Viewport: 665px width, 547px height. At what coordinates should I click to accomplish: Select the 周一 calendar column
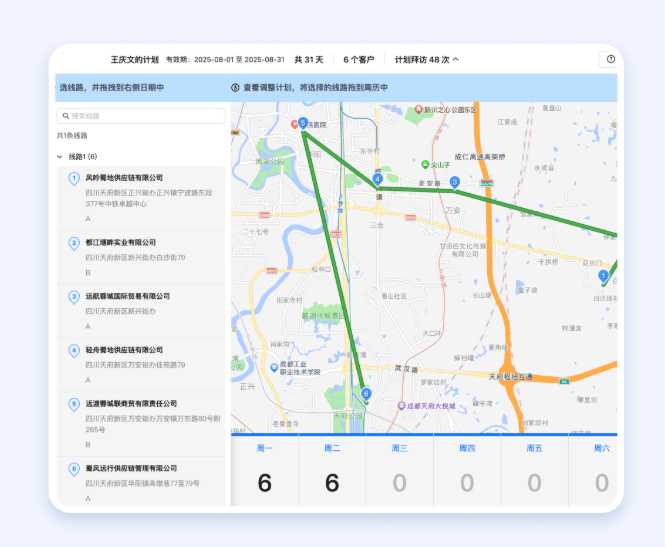coord(265,471)
